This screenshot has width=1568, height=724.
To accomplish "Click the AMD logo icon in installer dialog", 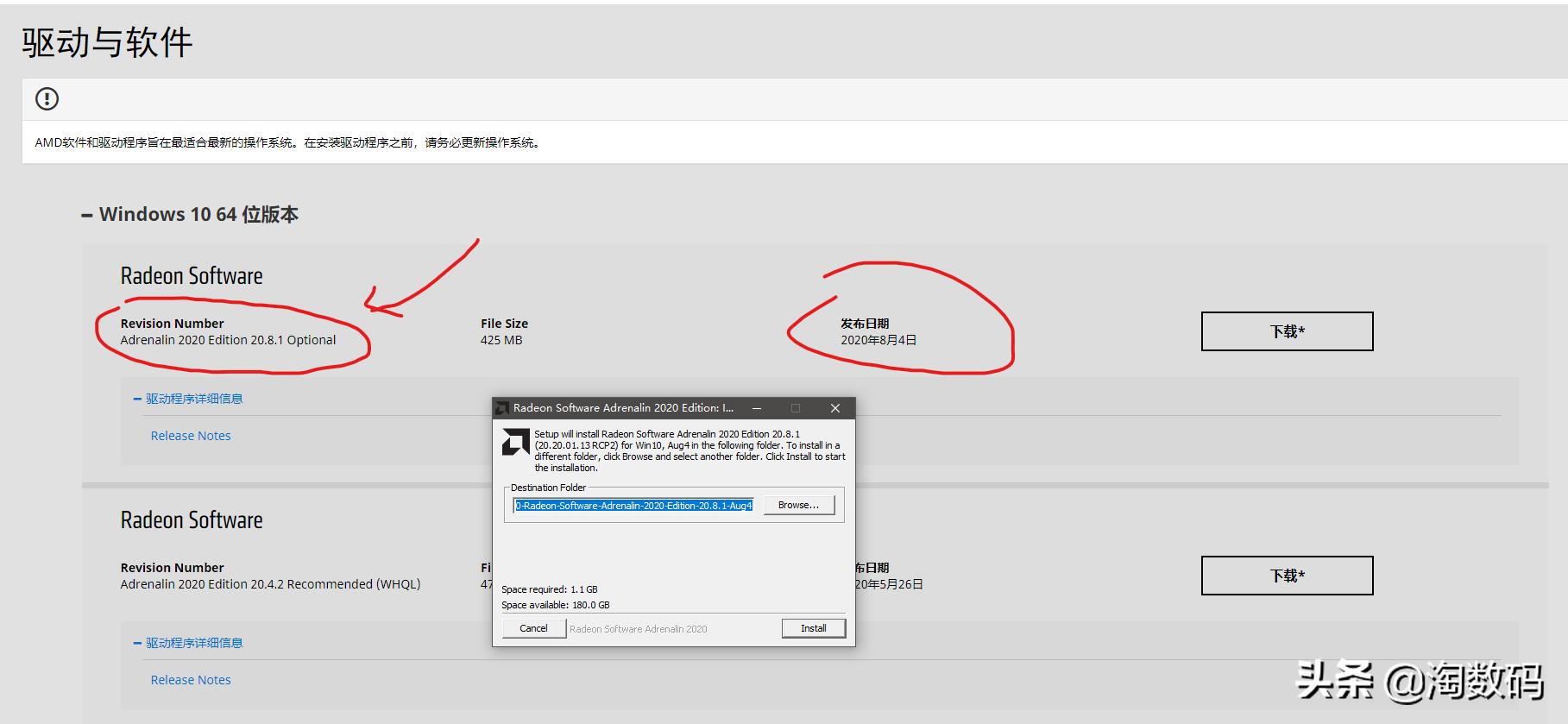I will pos(515,442).
